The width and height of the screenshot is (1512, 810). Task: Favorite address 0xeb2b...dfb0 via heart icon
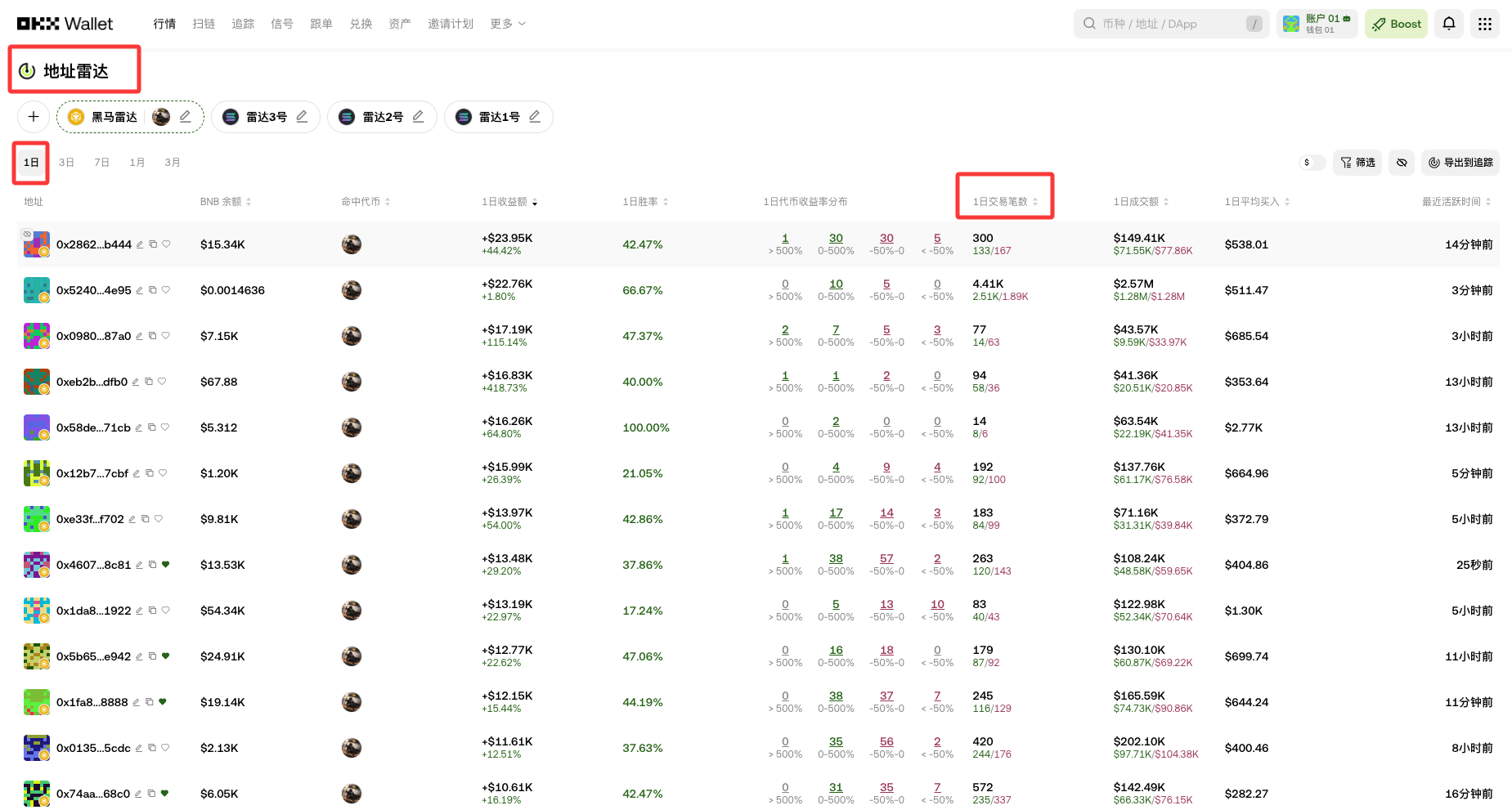pyautogui.click(x=163, y=382)
